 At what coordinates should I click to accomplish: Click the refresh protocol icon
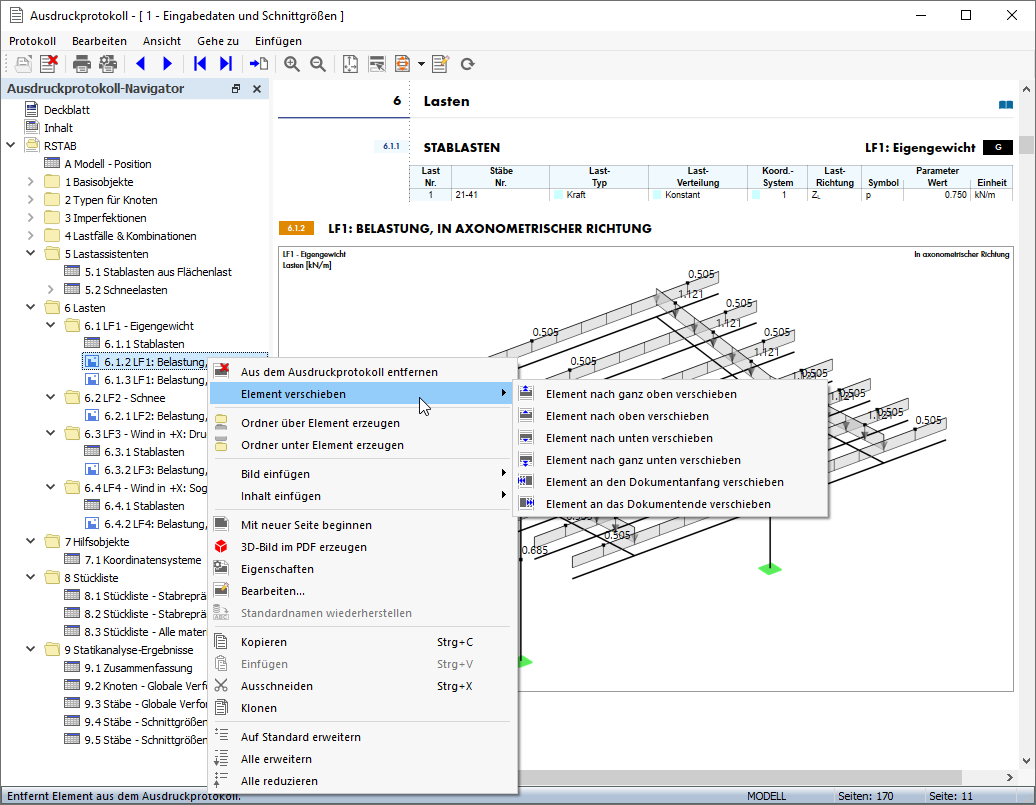click(x=467, y=64)
